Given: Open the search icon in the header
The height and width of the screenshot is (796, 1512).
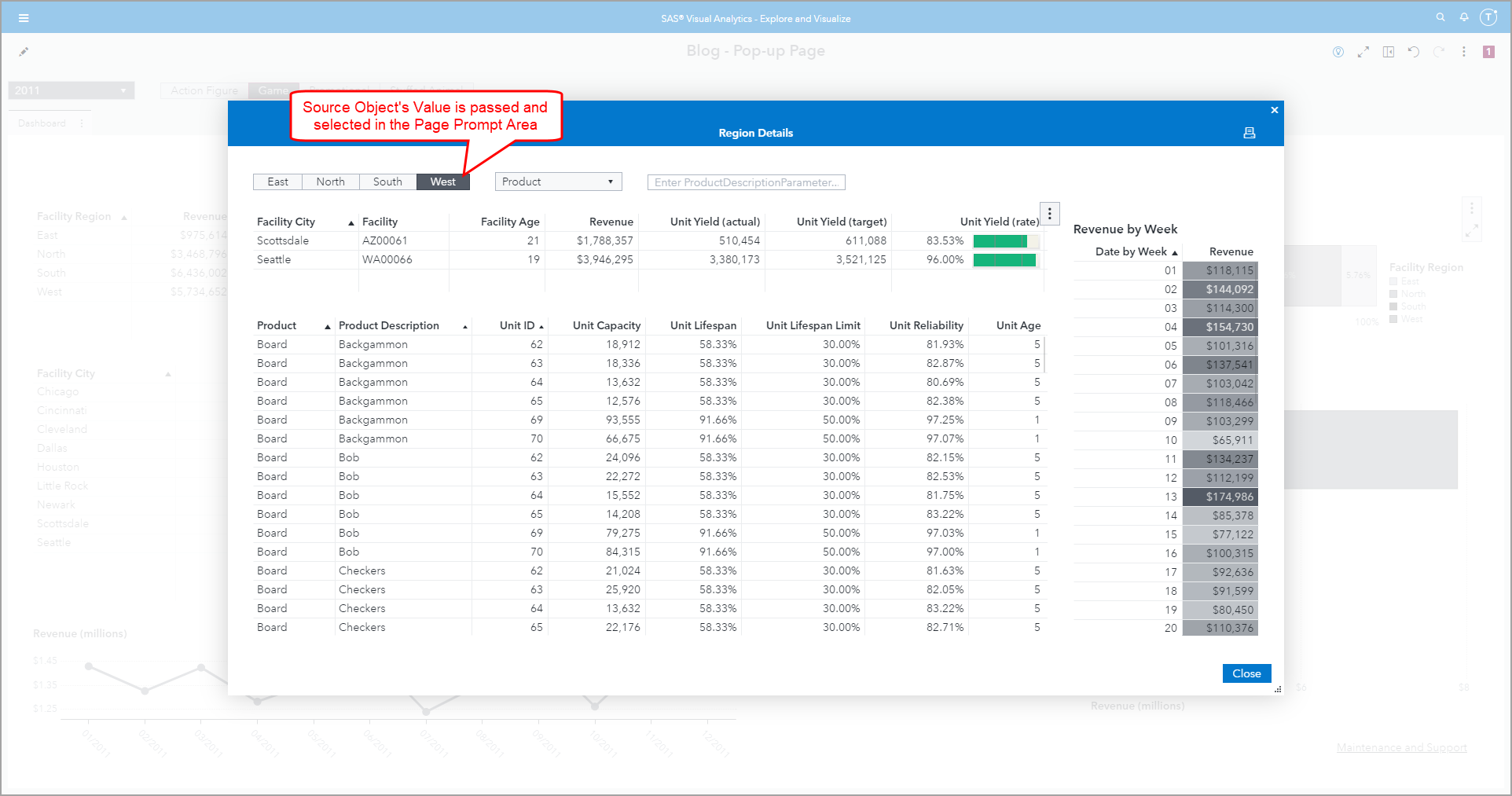Looking at the screenshot, I should (x=1440, y=17).
